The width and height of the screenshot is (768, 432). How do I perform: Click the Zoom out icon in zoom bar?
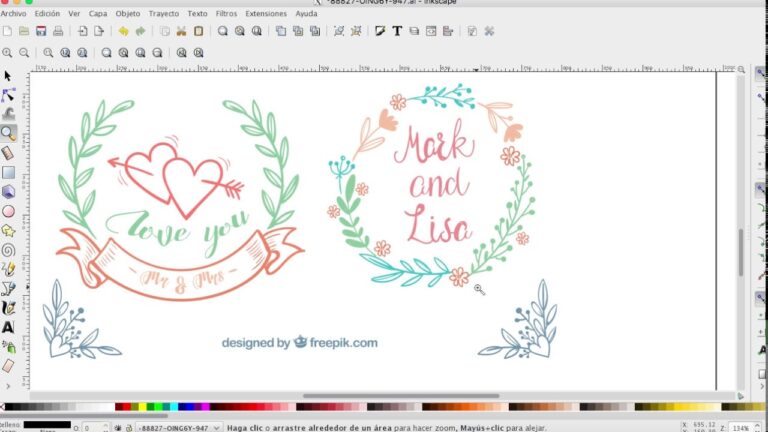(24, 52)
